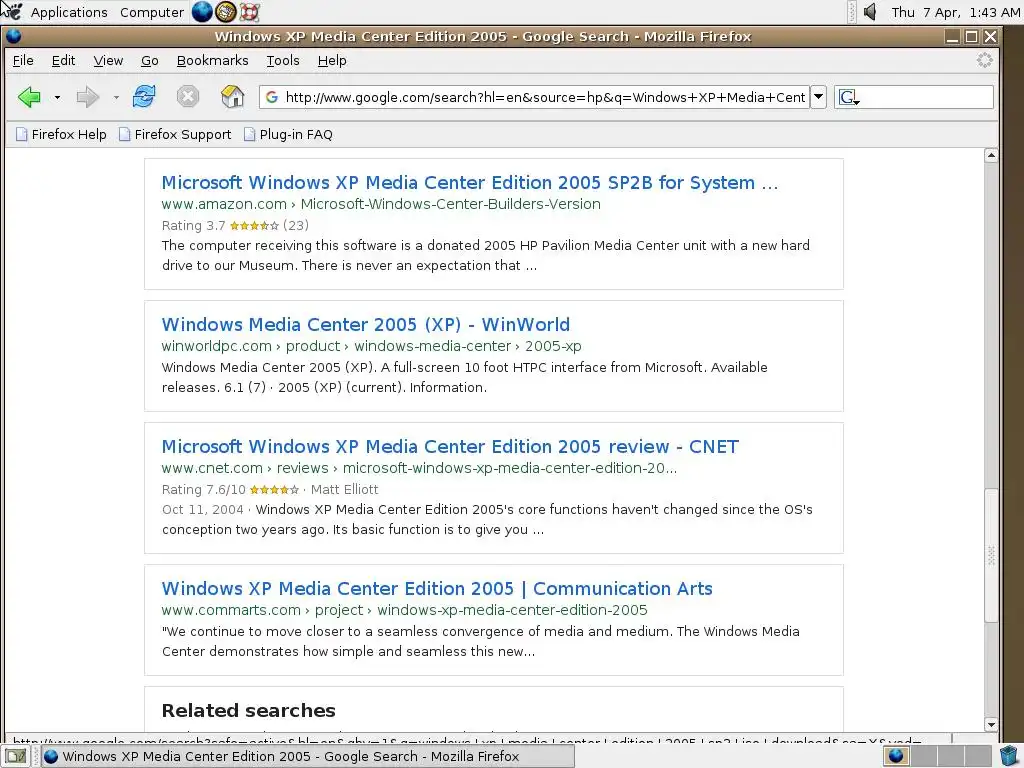Screen dimensions: 1024x768
Task: Open the Back history dropdown arrow
Action: coord(57,97)
